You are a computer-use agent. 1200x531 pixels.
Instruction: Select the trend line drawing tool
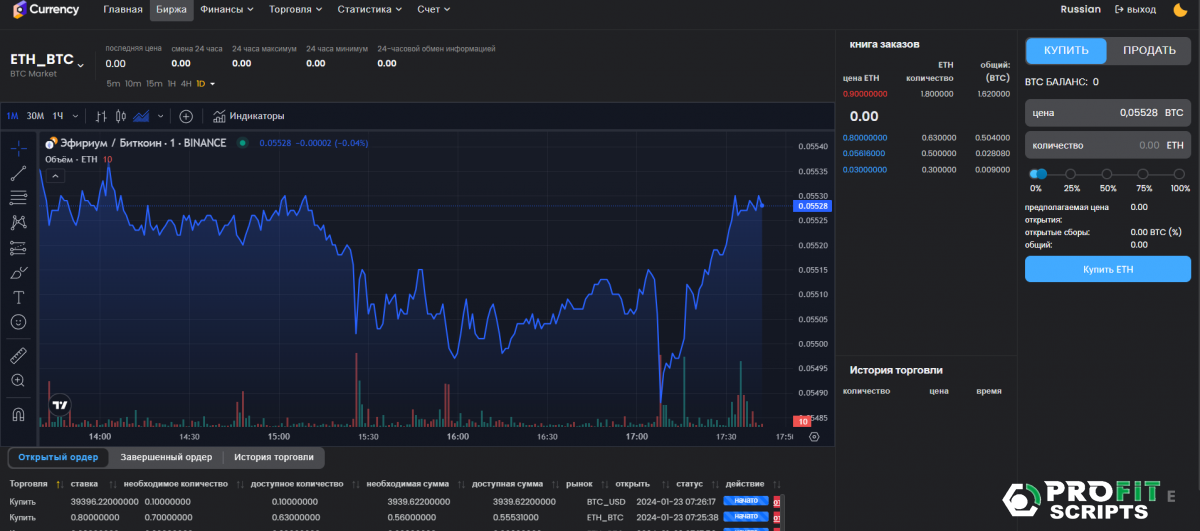[18, 173]
